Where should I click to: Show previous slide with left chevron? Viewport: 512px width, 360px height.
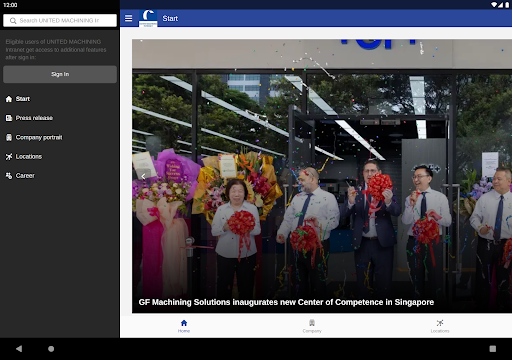click(x=143, y=176)
